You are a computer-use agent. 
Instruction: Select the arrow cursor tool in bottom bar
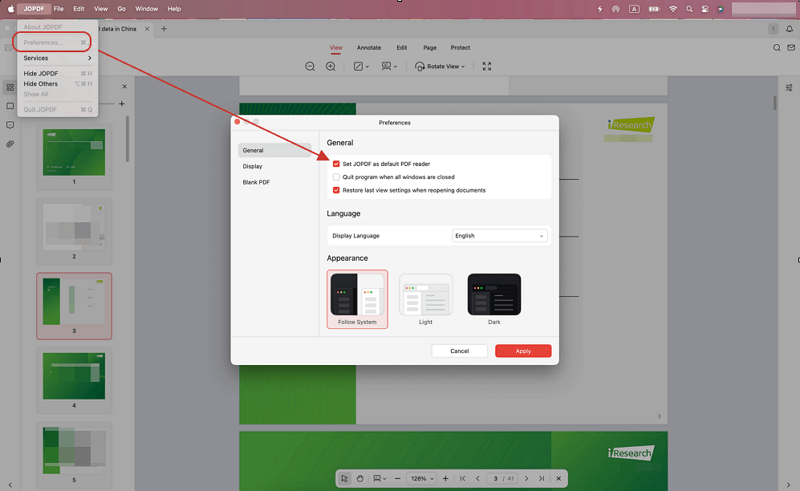(x=344, y=478)
